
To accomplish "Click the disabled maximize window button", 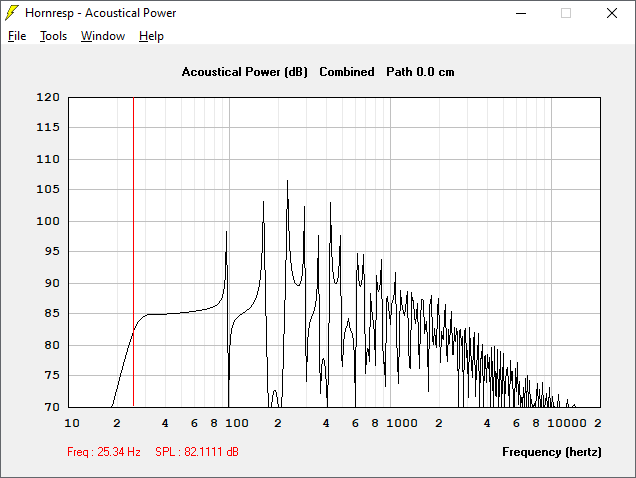I will 566,13.
